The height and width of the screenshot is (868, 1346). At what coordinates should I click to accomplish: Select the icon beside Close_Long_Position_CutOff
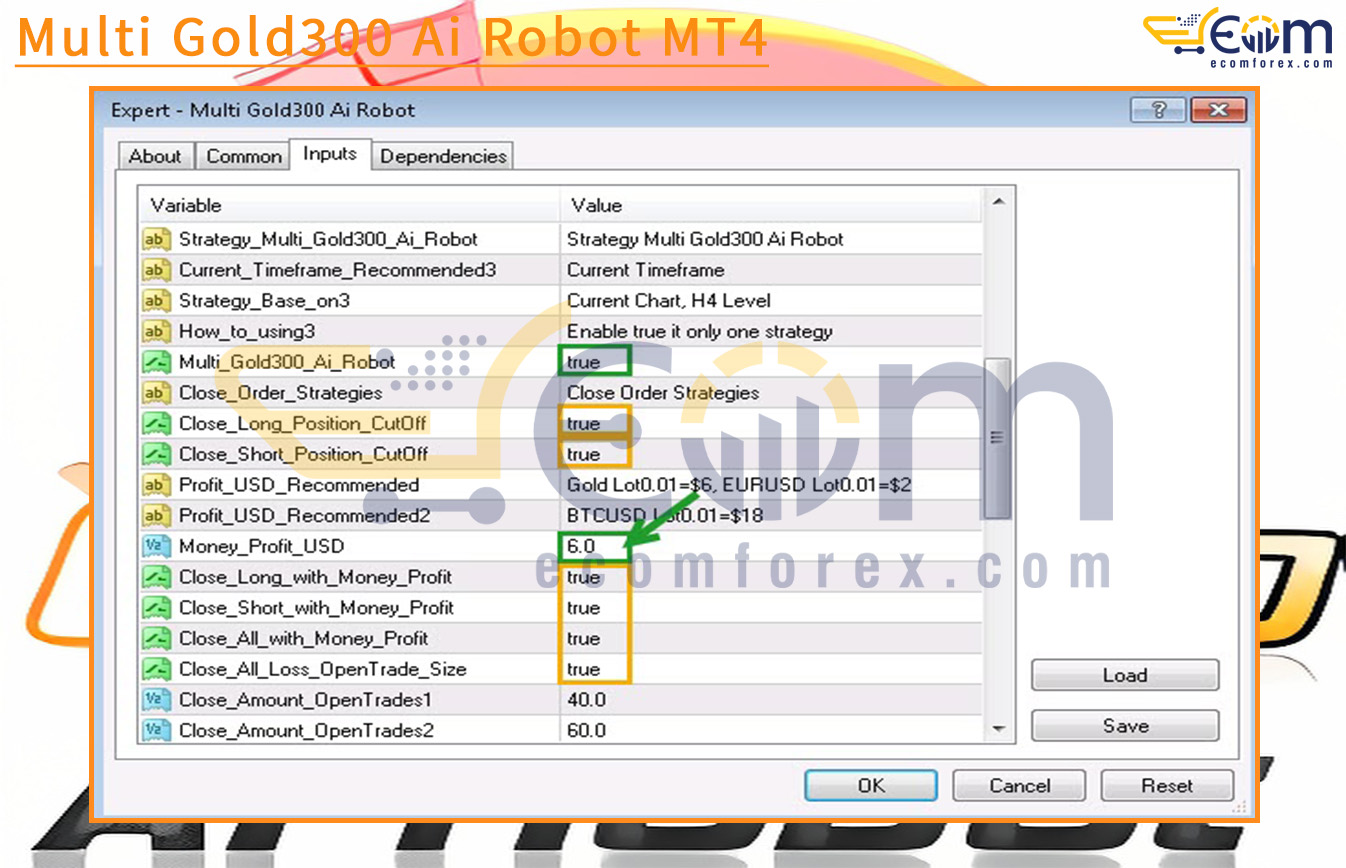(x=155, y=424)
